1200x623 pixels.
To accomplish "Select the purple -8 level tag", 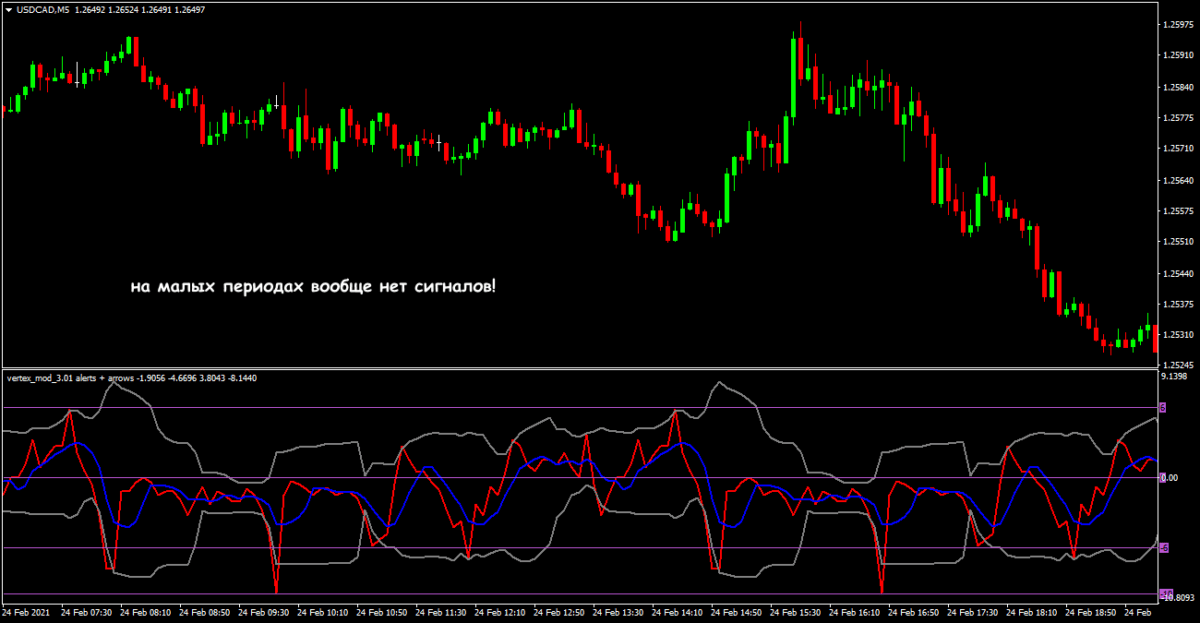I will [x=1164, y=548].
